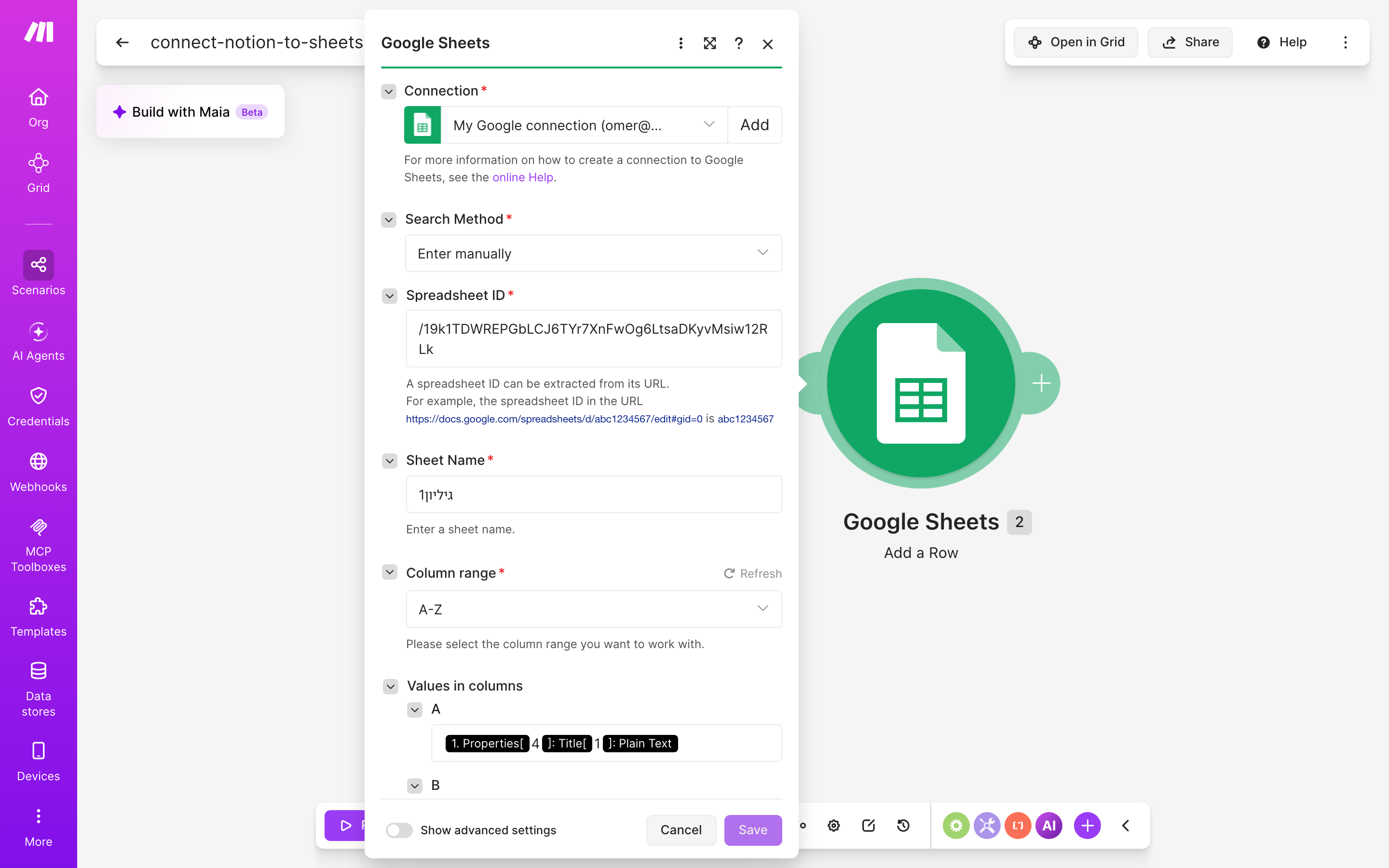Click the Plain Text pill in column A
The width and height of the screenshot is (1389, 868).
pos(640,744)
